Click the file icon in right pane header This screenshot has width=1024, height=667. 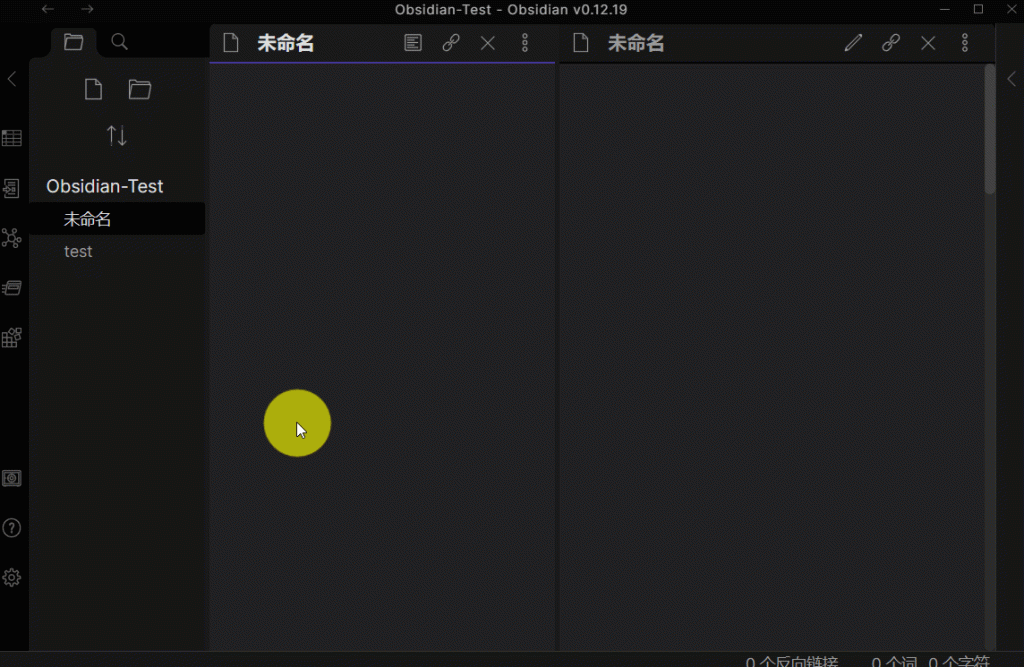click(x=581, y=43)
